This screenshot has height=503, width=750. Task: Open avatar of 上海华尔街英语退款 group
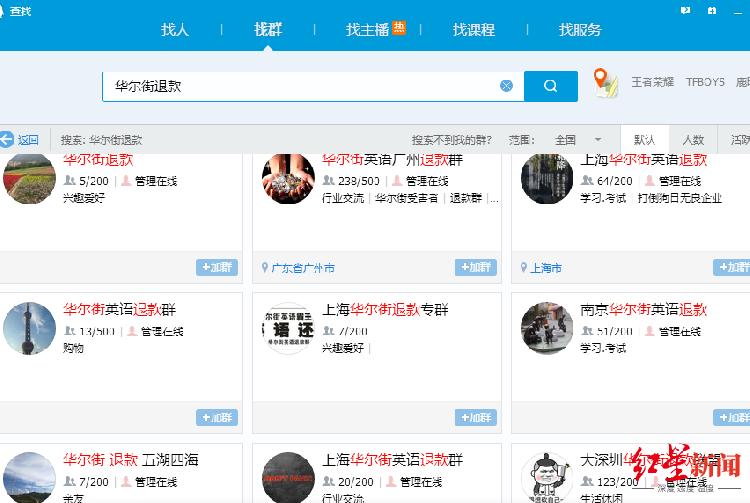point(547,178)
